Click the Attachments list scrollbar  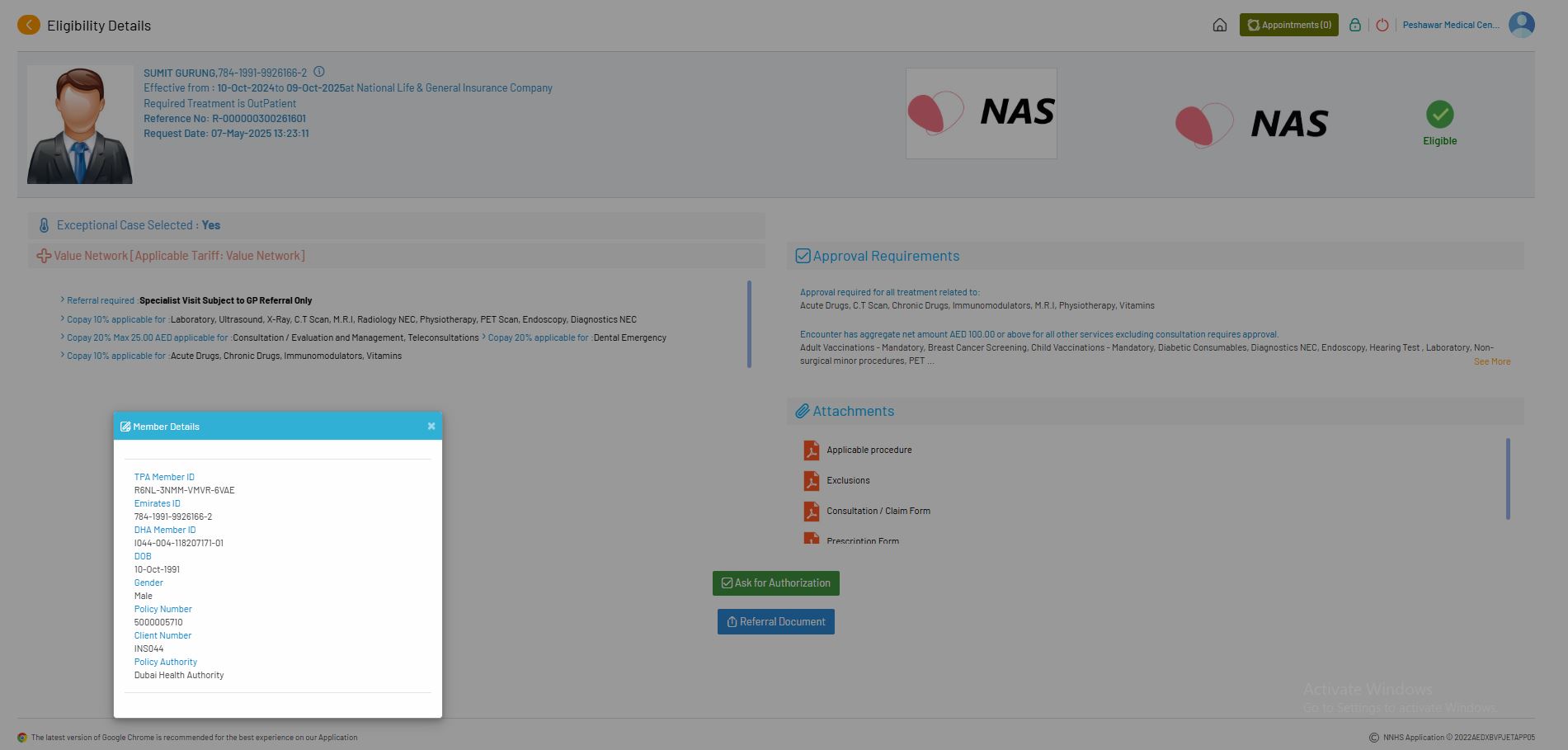[1508, 479]
